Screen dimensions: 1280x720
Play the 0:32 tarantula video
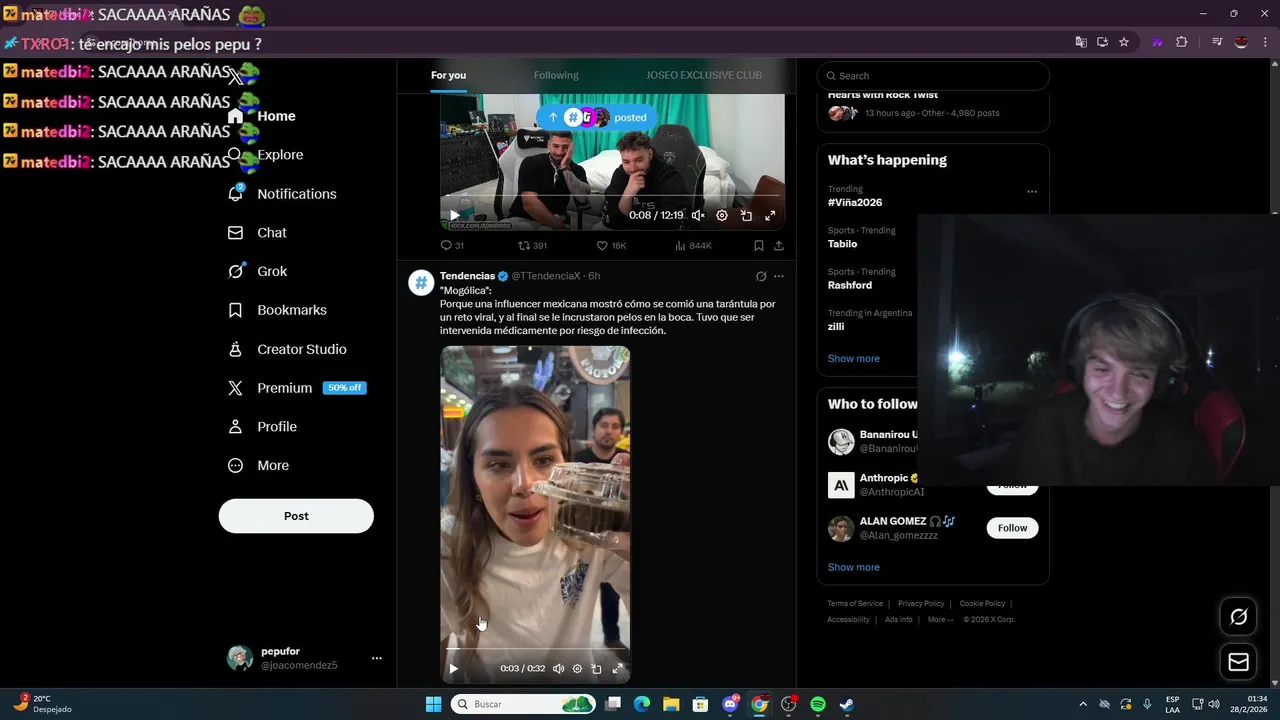click(x=453, y=668)
